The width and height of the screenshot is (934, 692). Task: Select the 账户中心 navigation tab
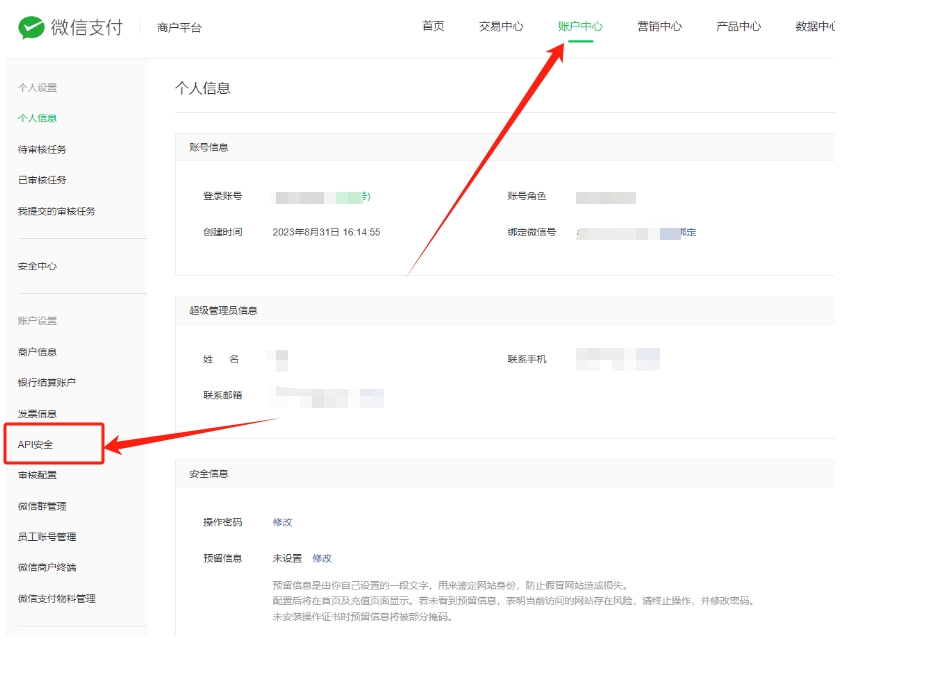click(x=578, y=26)
